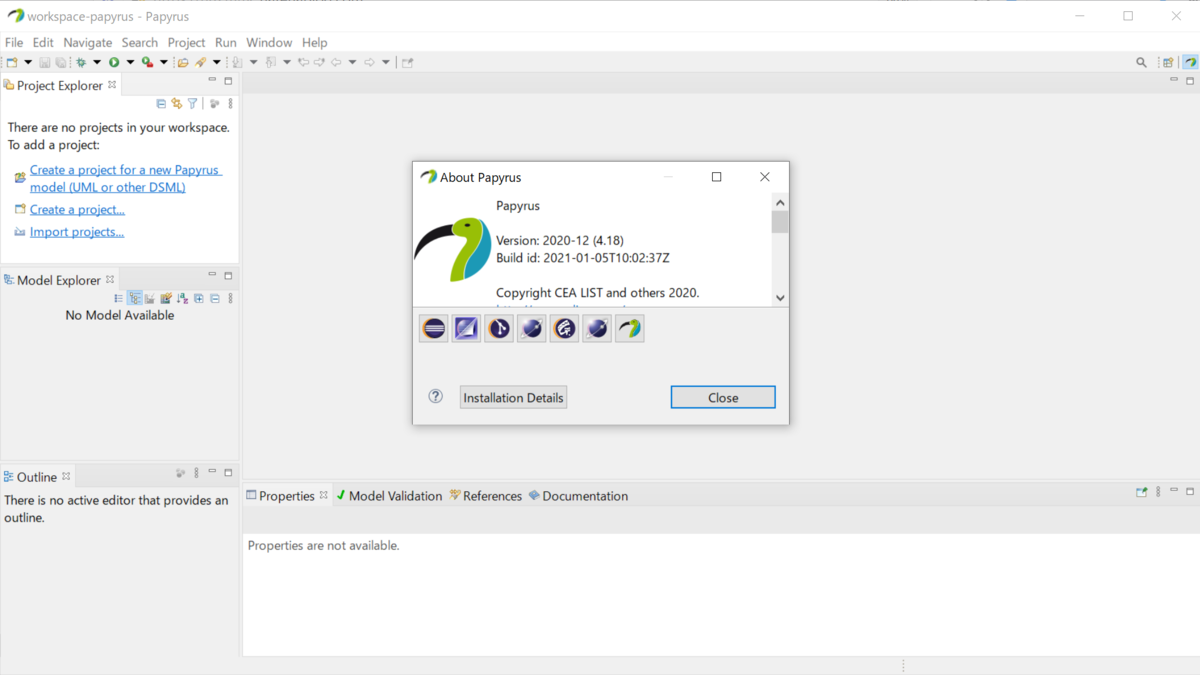This screenshot has height=675, width=1200.
Task: Click the Pin Editor toolbar icon
Action: [407, 62]
